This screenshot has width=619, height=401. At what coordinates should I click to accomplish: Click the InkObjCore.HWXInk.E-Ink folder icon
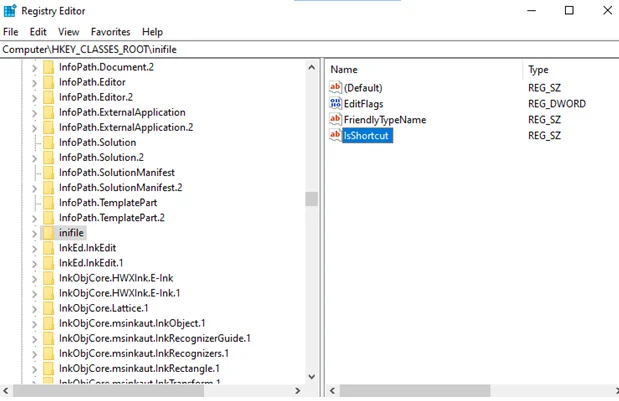(48, 278)
